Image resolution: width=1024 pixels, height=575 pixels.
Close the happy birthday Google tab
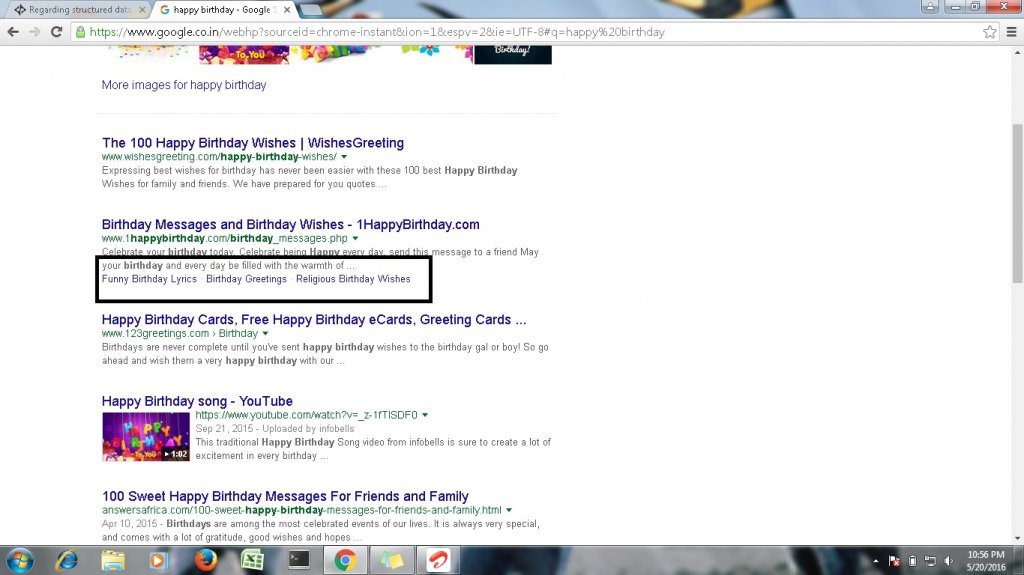(x=287, y=10)
